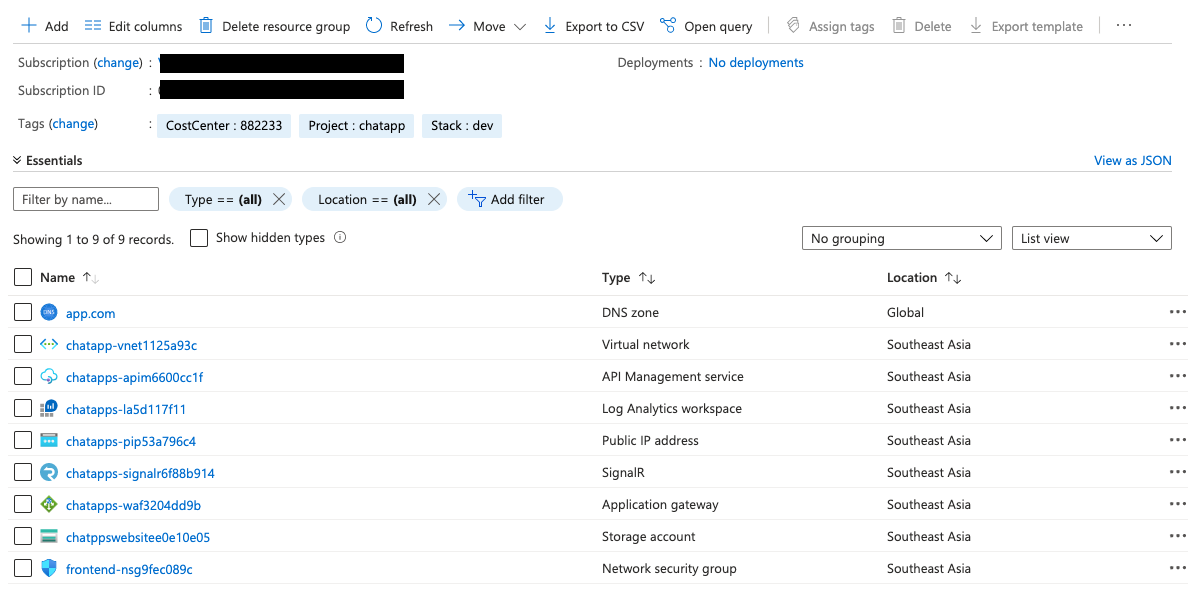Open the chatppswebsitee0e10e05 storage account link
The width and height of the screenshot is (1188, 607).
pyautogui.click(x=138, y=537)
